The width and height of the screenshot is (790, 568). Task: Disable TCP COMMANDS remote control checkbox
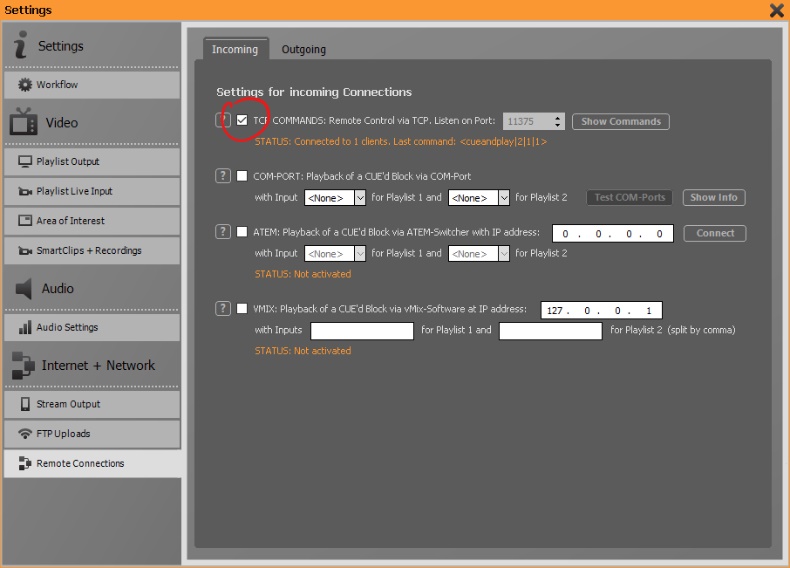pyautogui.click(x=242, y=120)
